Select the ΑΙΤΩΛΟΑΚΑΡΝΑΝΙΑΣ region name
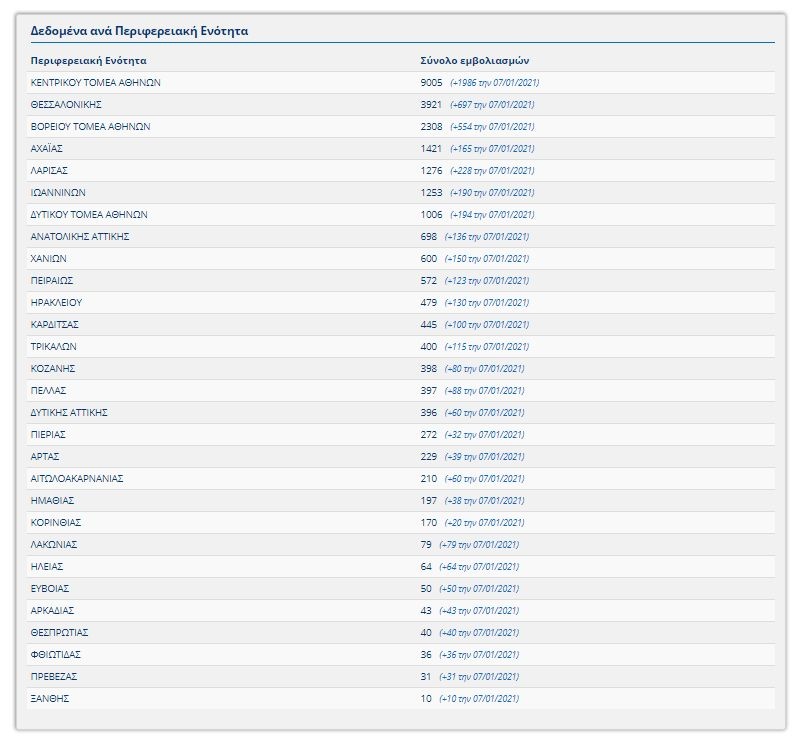The image size is (799, 743). point(77,479)
